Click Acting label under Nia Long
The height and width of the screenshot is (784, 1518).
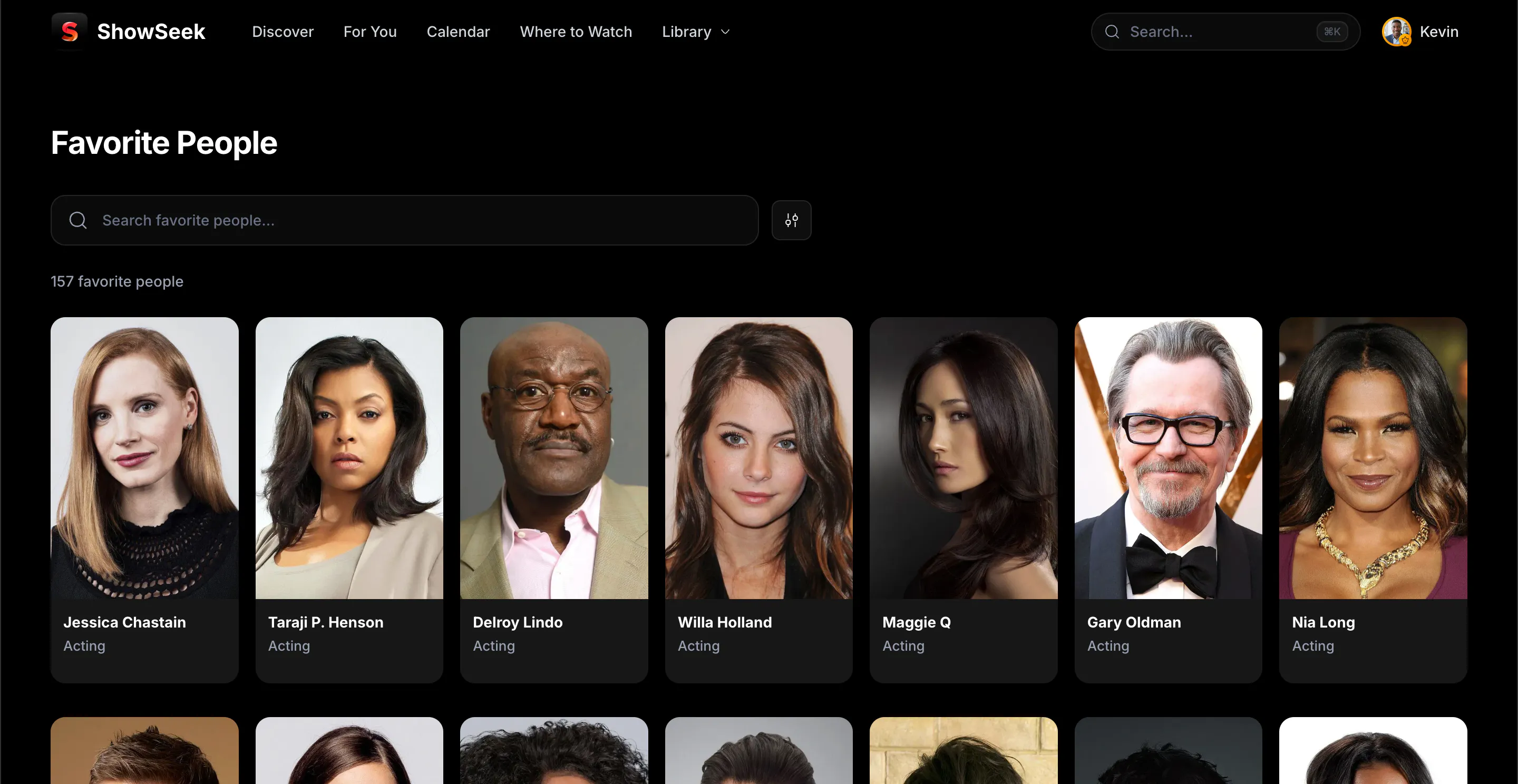[x=1313, y=645]
